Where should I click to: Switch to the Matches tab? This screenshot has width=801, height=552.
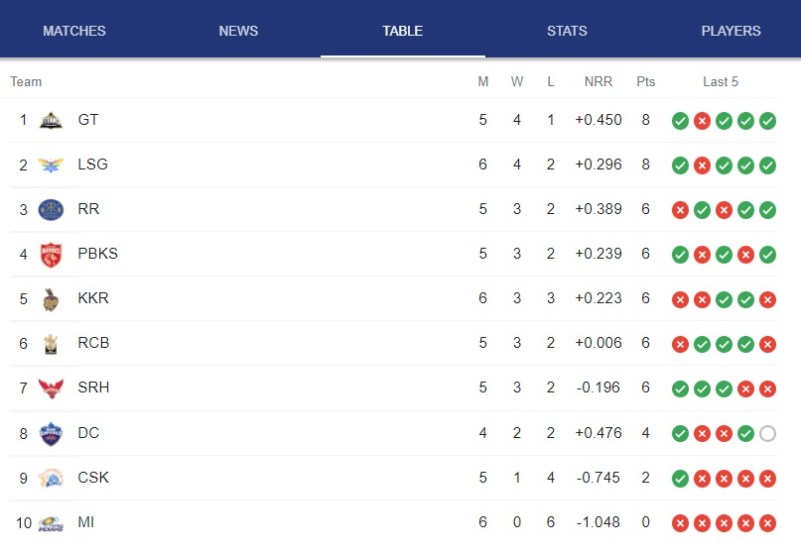[x=74, y=31]
